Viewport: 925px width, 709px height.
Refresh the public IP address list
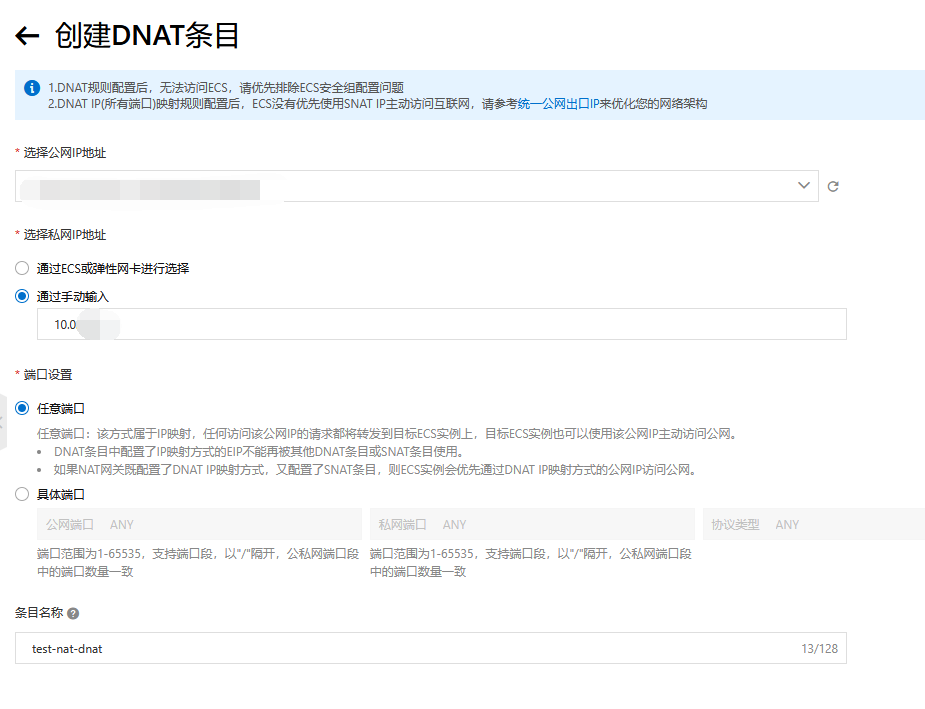pos(833,186)
